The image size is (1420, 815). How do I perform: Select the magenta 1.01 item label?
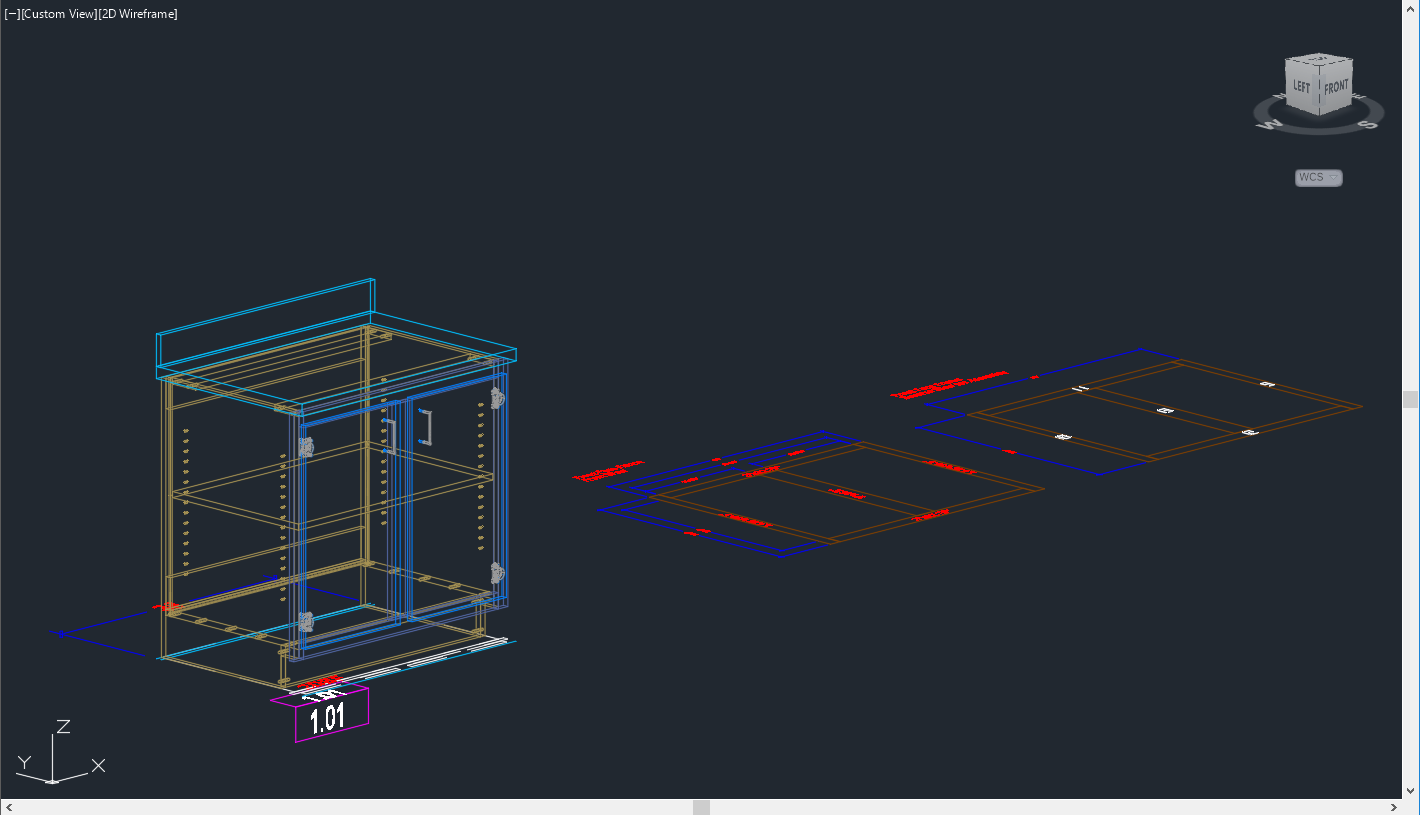[x=330, y=715]
